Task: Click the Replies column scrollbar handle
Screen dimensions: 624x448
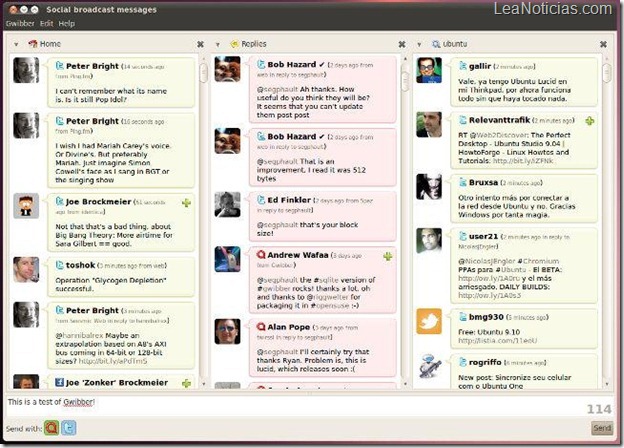Action: 405,82
